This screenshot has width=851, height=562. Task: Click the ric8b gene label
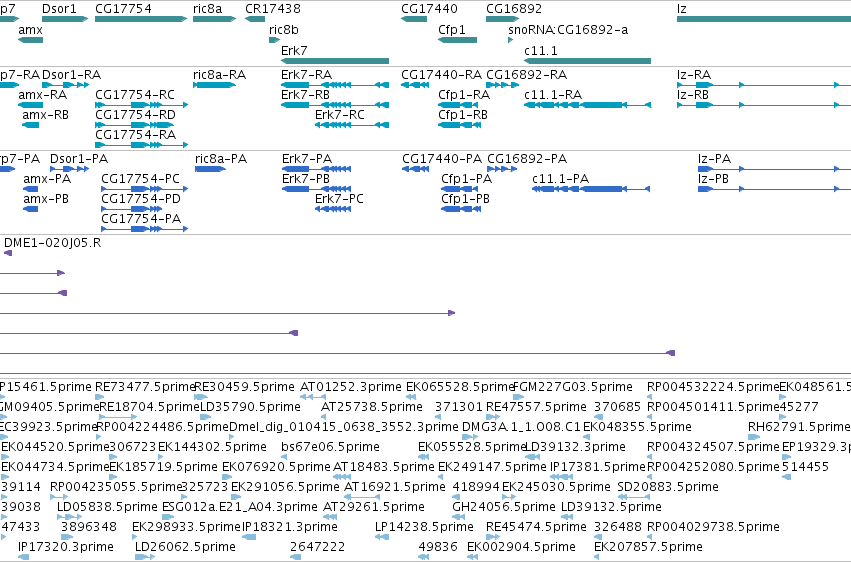pos(283,30)
